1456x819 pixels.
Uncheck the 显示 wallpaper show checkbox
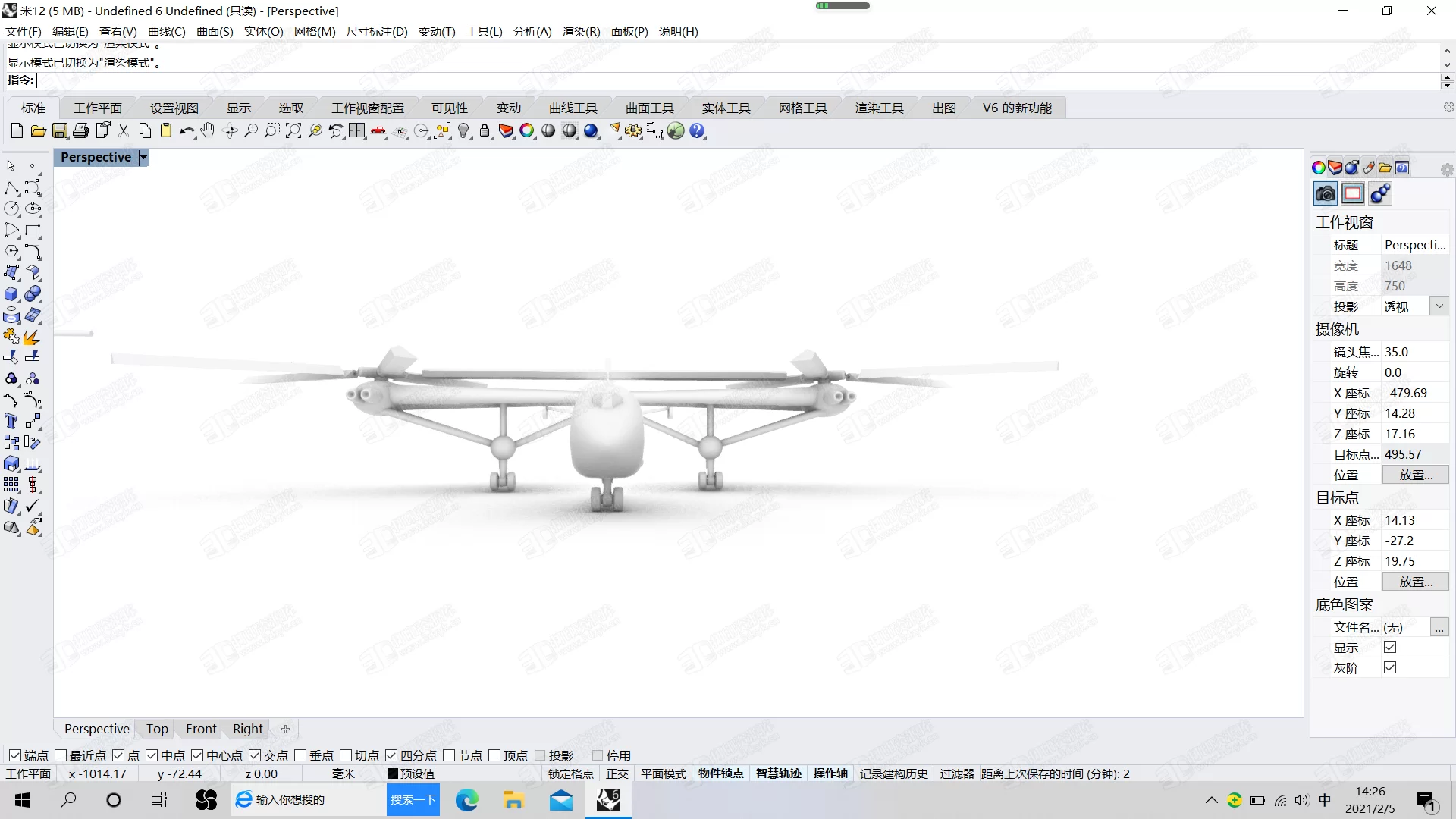click(x=1390, y=647)
